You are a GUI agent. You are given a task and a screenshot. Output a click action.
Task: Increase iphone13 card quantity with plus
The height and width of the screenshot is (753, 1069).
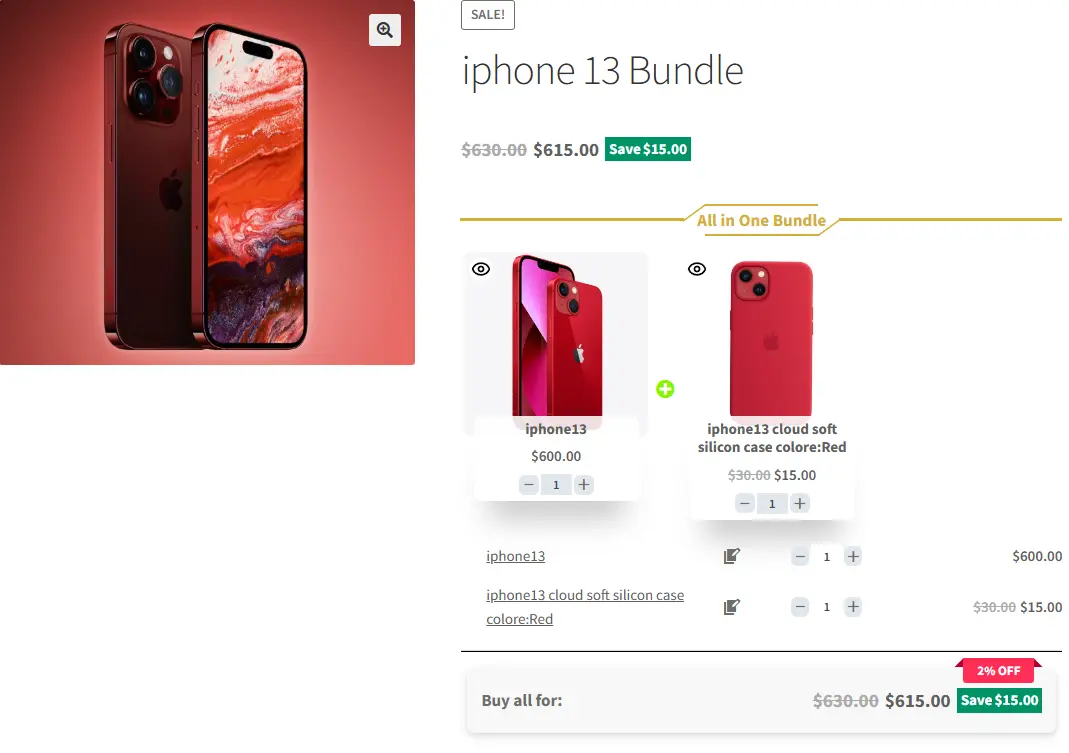pos(584,485)
